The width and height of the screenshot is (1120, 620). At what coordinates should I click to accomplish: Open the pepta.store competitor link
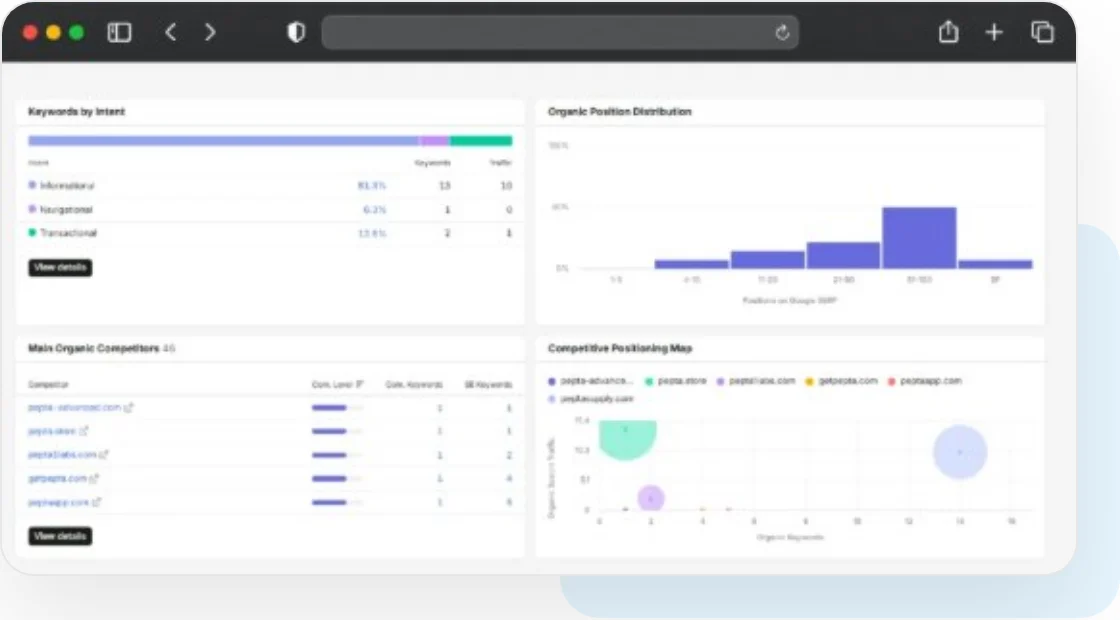(52, 431)
